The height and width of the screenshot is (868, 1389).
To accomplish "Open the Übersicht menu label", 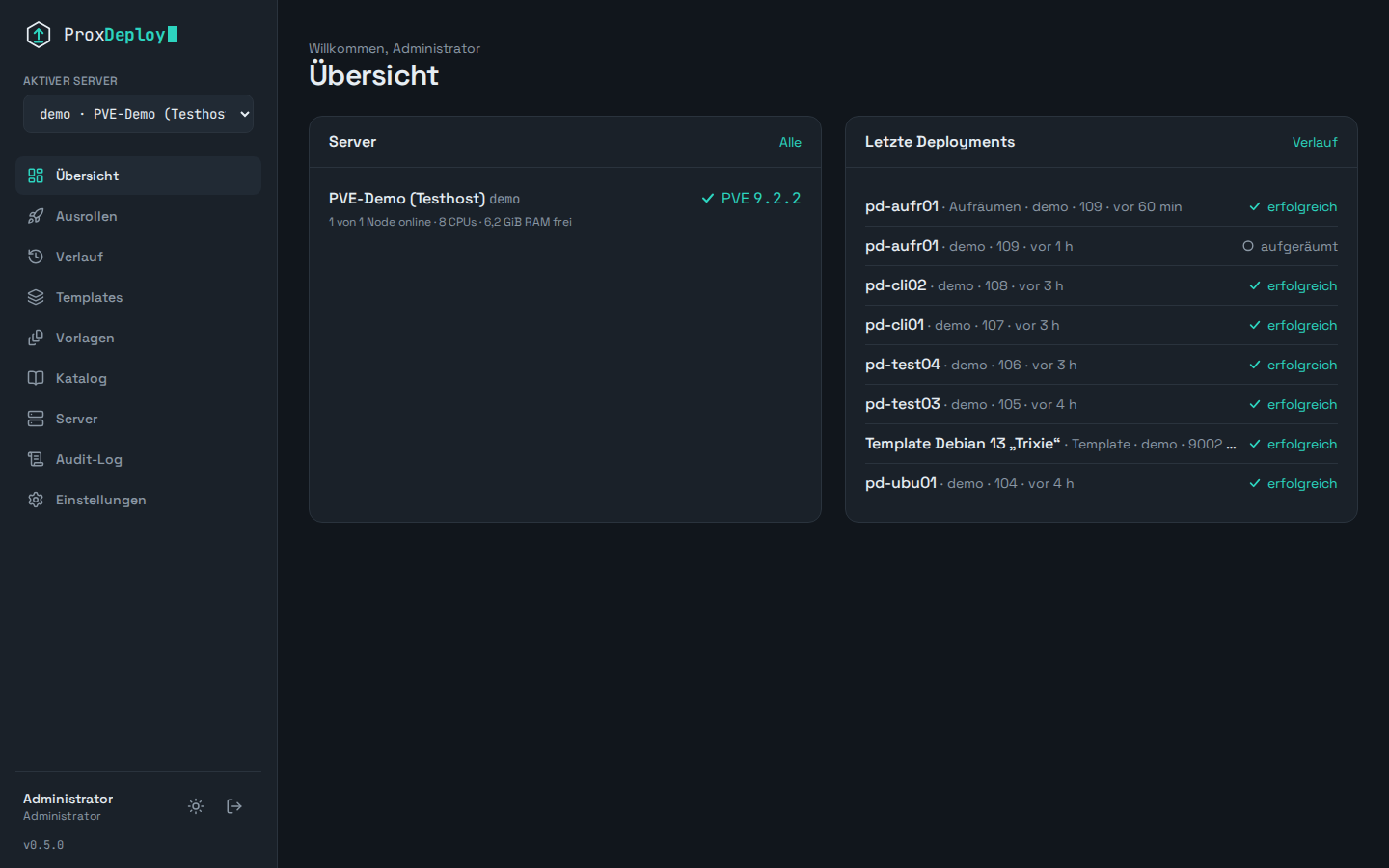I will 87,176.
